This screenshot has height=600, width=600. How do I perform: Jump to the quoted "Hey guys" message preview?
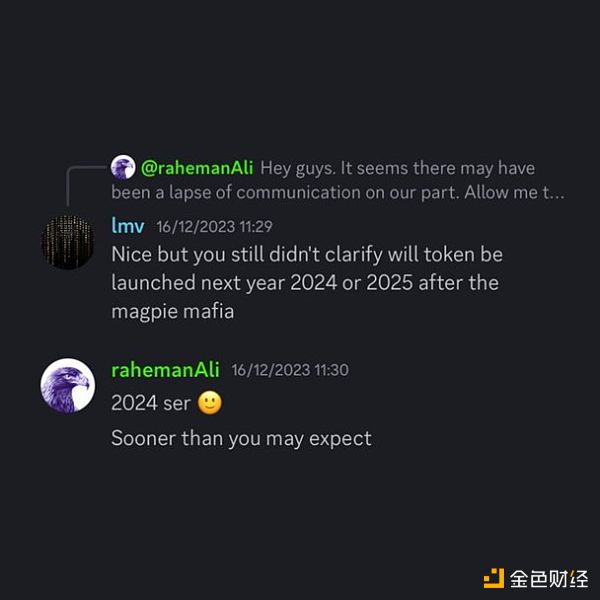[338, 180]
